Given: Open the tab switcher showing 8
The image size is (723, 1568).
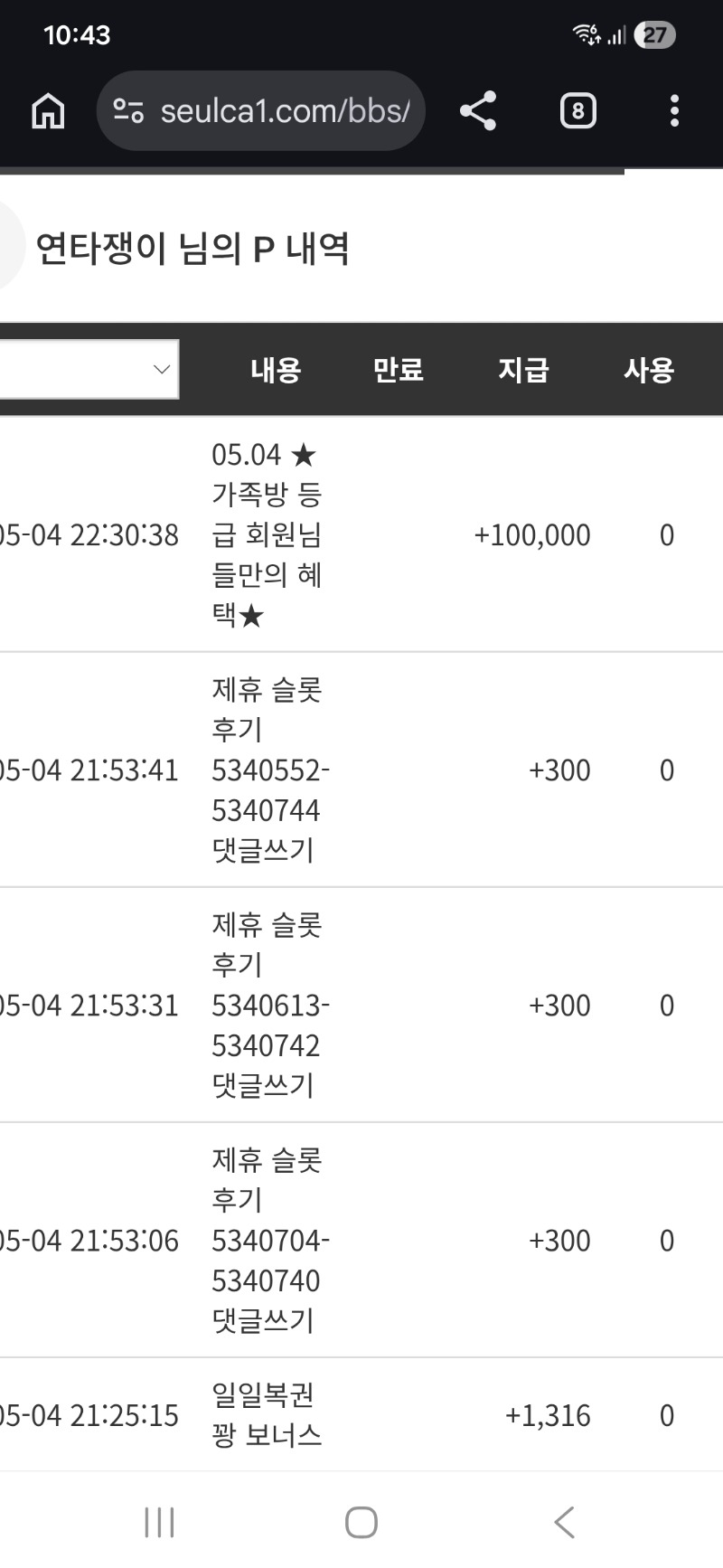Looking at the screenshot, I should pyautogui.click(x=578, y=111).
